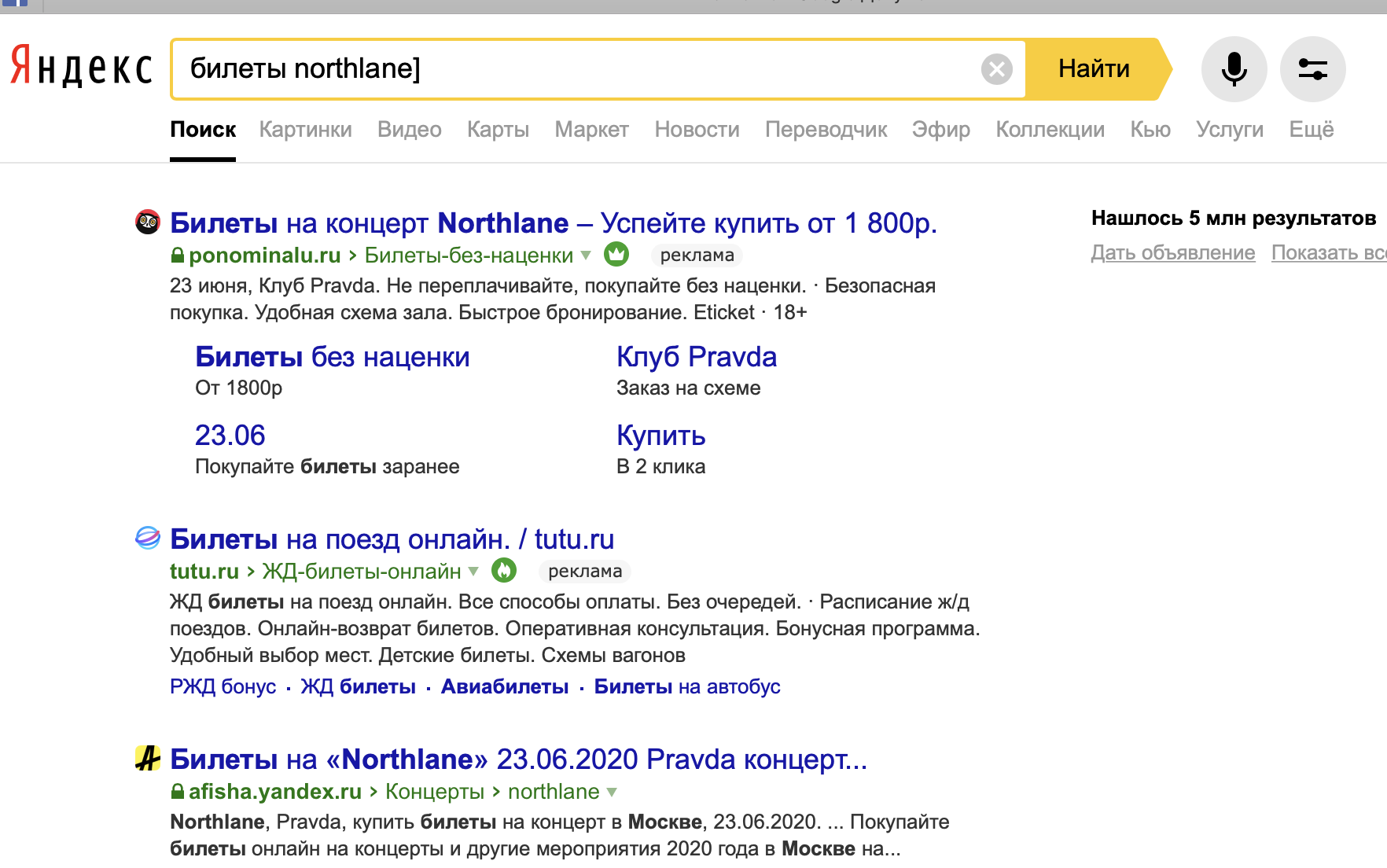The image size is (1387, 868).
Task: Click the Yandex Afisha favicon icon
Action: pyautogui.click(x=147, y=758)
